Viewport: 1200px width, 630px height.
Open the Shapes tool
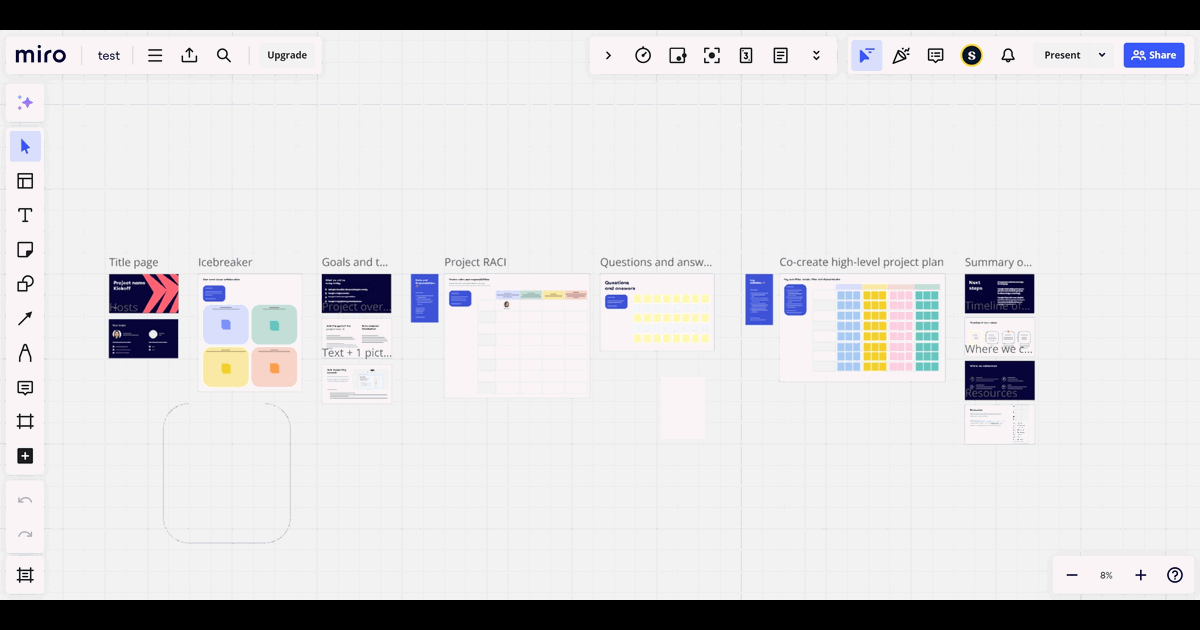tap(25, 284)
